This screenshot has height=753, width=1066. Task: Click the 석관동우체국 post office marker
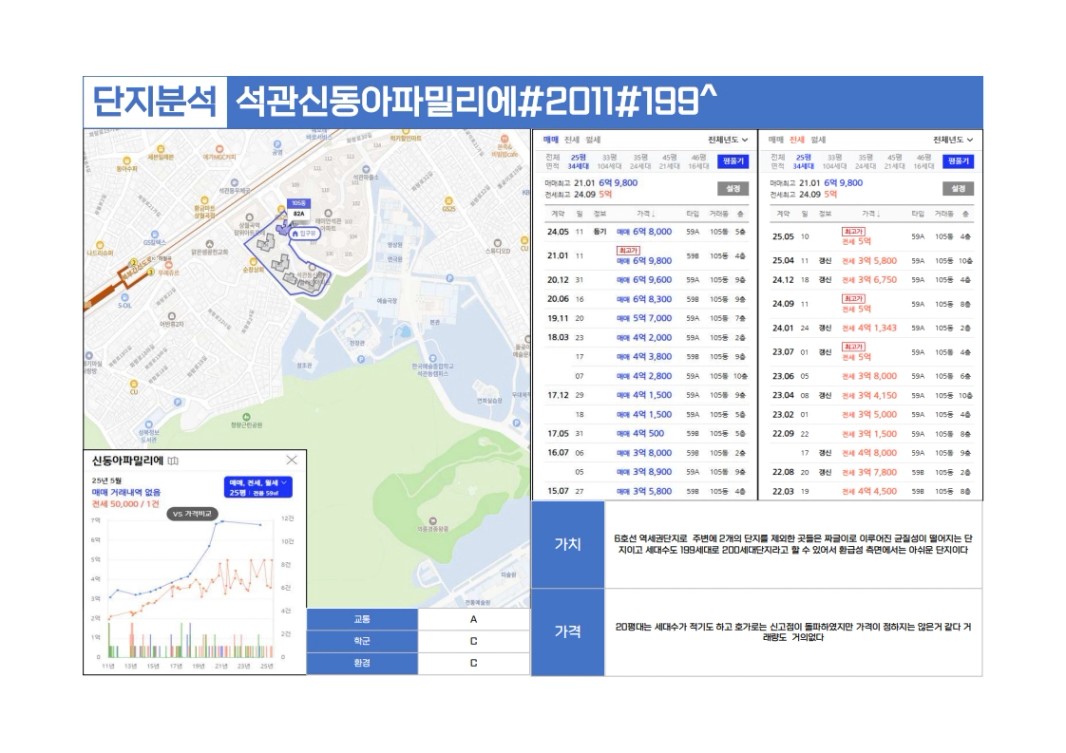[235, 186]
